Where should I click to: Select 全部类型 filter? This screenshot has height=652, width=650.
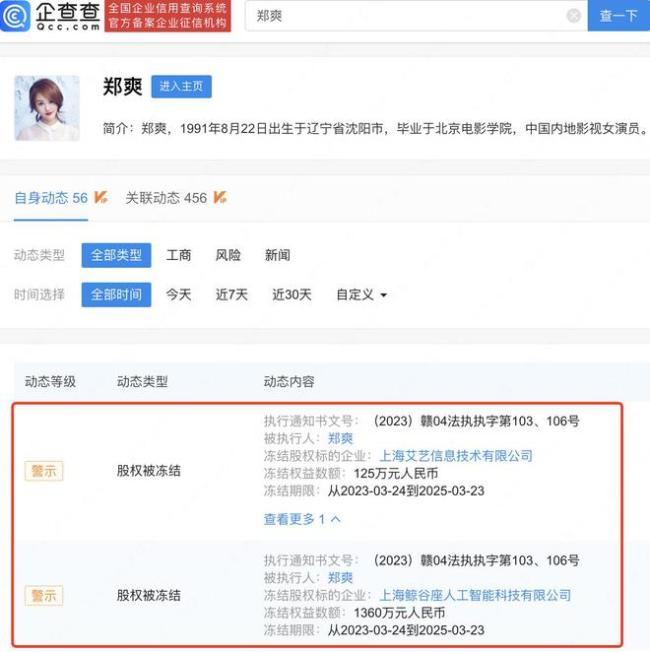click(x=116, y=255)
